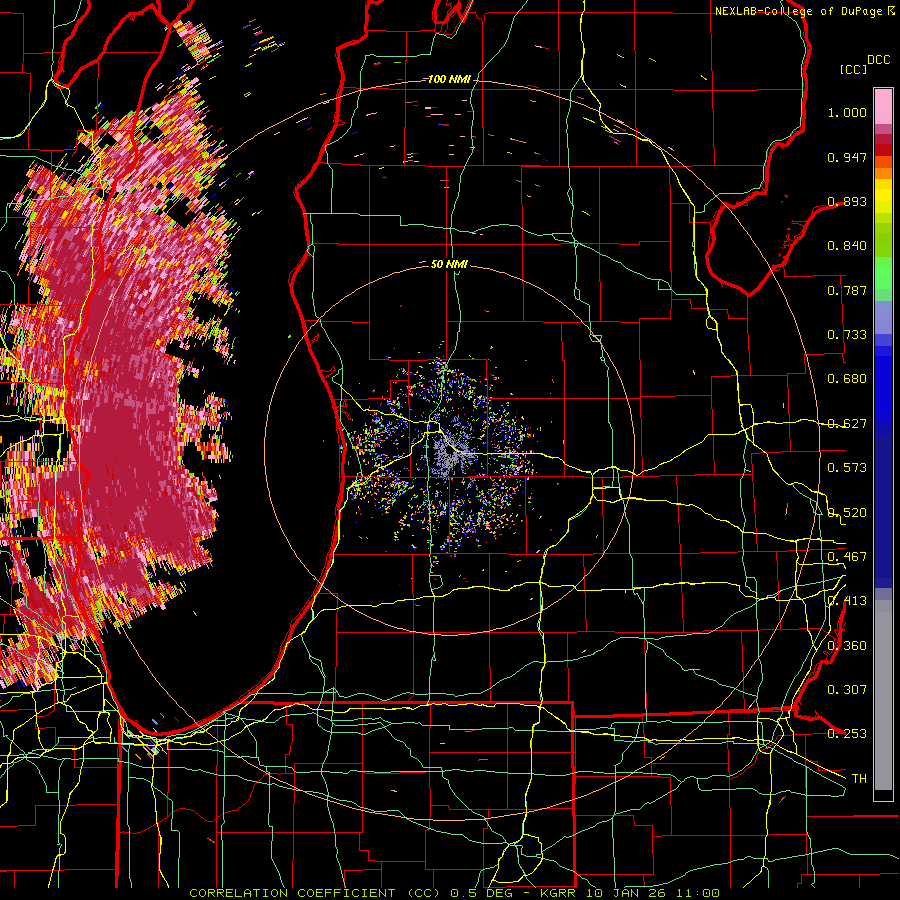Click the 0.947 scale value
Image resolution: width=900 pixels, height=900 pixels.
(x=847, y=157)
